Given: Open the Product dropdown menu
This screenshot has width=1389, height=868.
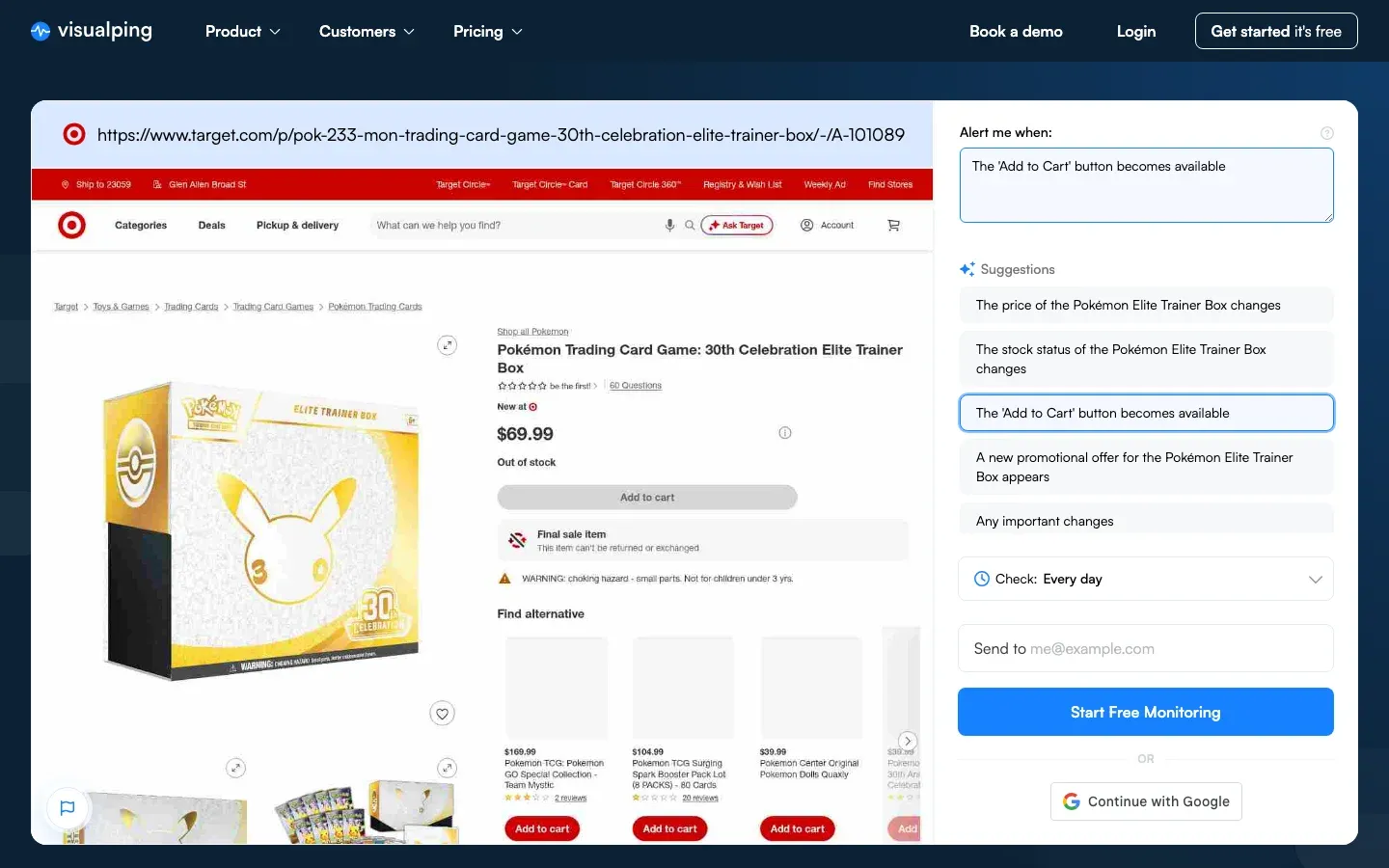Looking at the screenshot, I should click(242, 31).
